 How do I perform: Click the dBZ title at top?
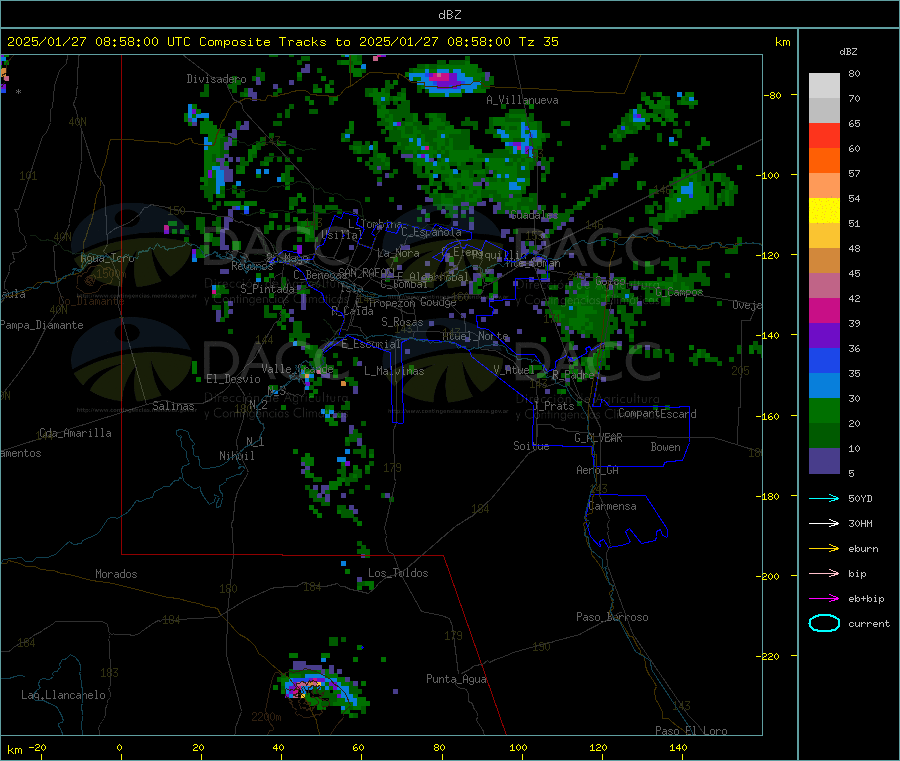449,15
